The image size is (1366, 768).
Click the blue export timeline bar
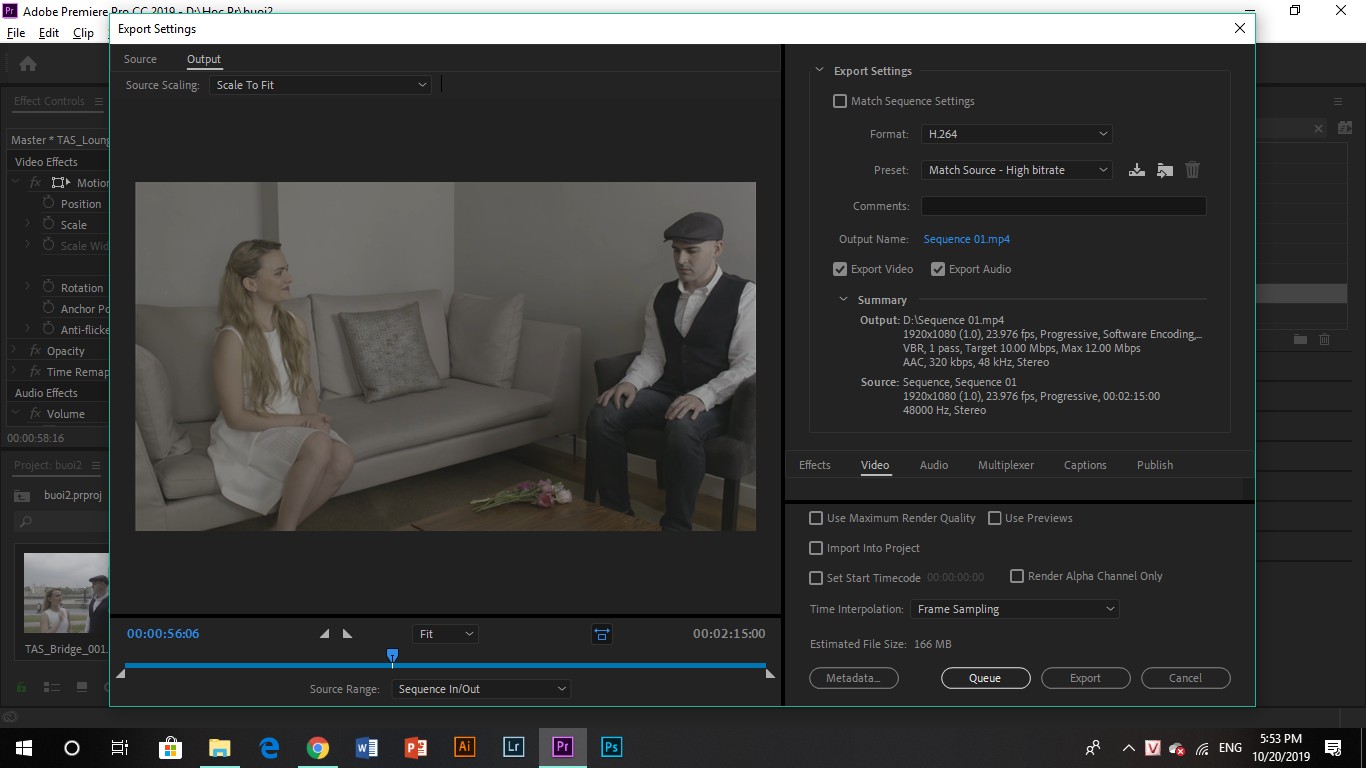(445, 665)
